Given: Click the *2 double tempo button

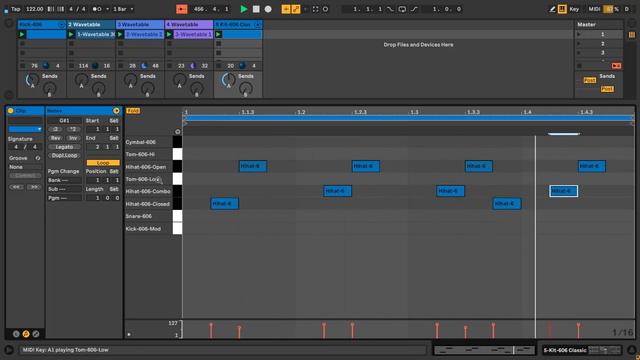Looking at the screenshot, I should click(73, 129).
